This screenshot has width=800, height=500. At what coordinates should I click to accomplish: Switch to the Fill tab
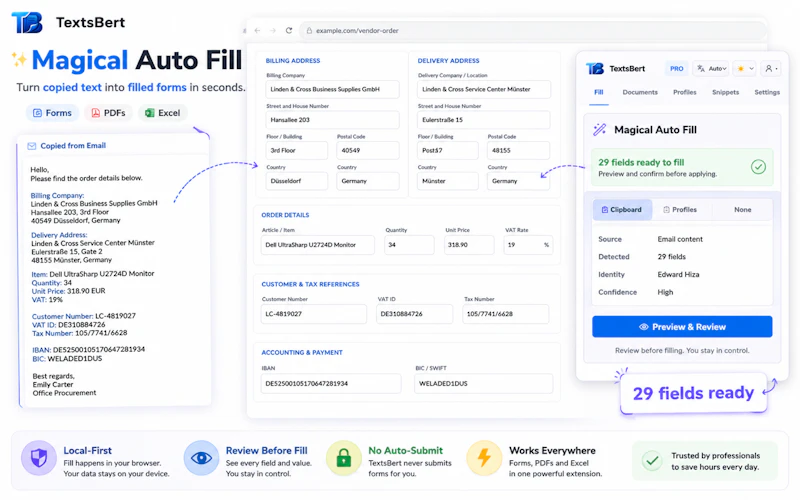tap(598, 92)
